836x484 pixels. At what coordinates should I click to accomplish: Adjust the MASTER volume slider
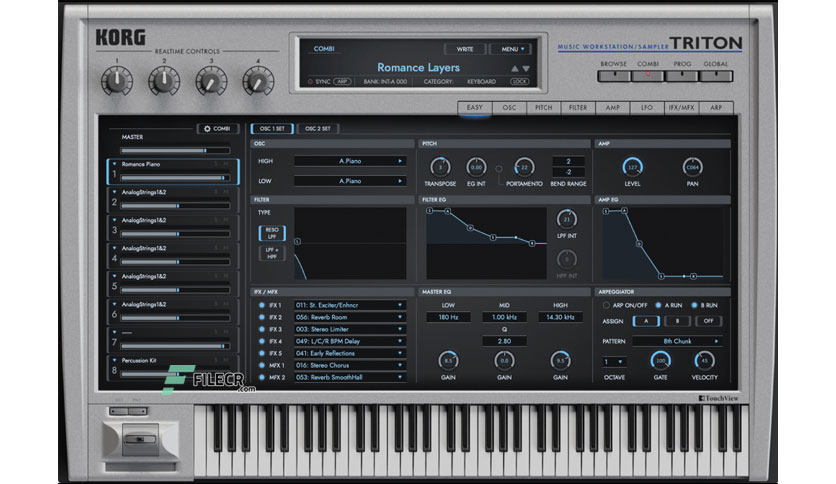click(x=175, y=151)
